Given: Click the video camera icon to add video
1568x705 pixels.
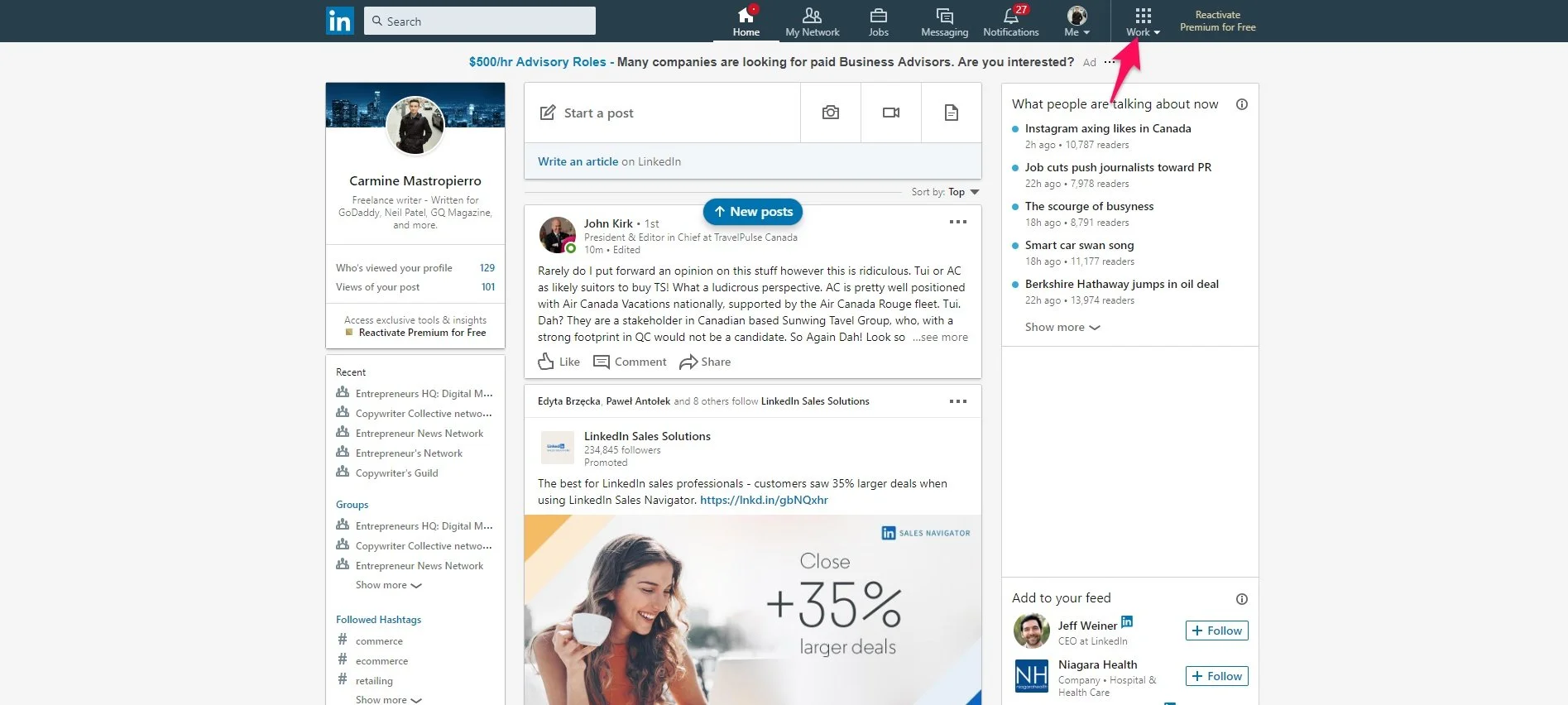Looking at the screenshot, I should click(x=891, y=113).
